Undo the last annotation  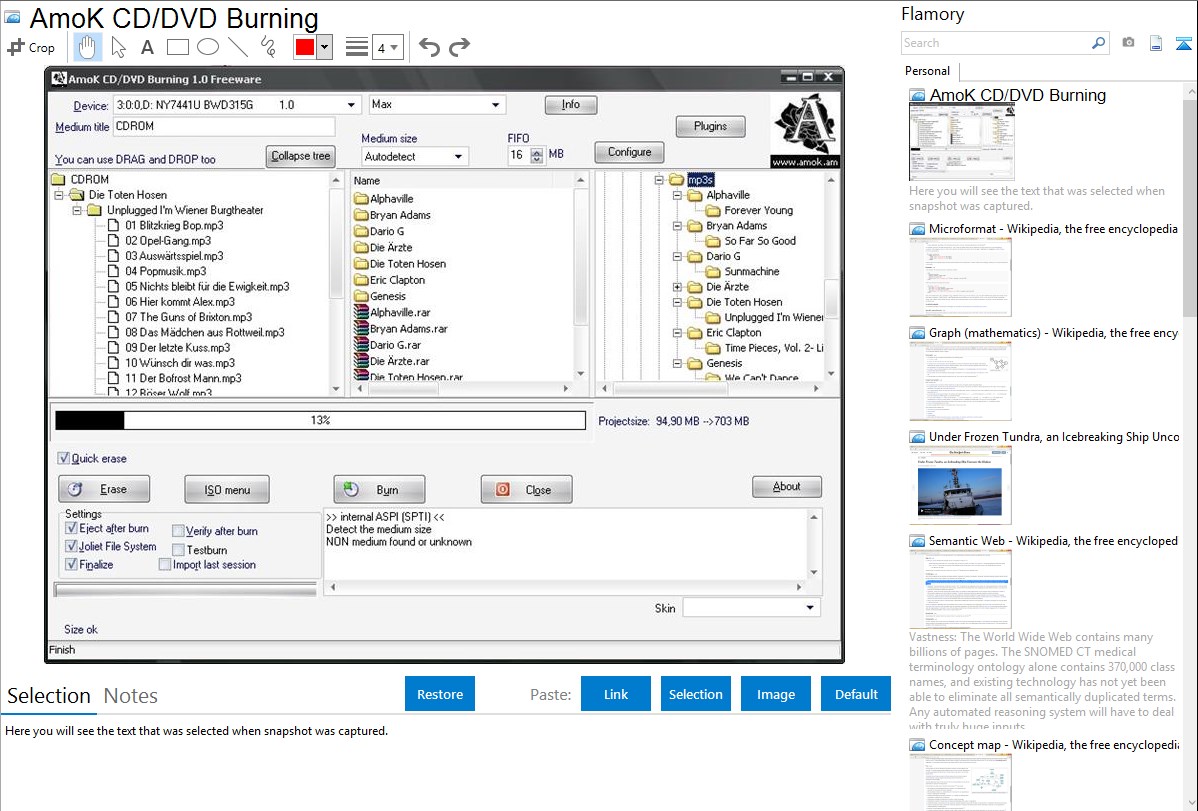(429, 47)
